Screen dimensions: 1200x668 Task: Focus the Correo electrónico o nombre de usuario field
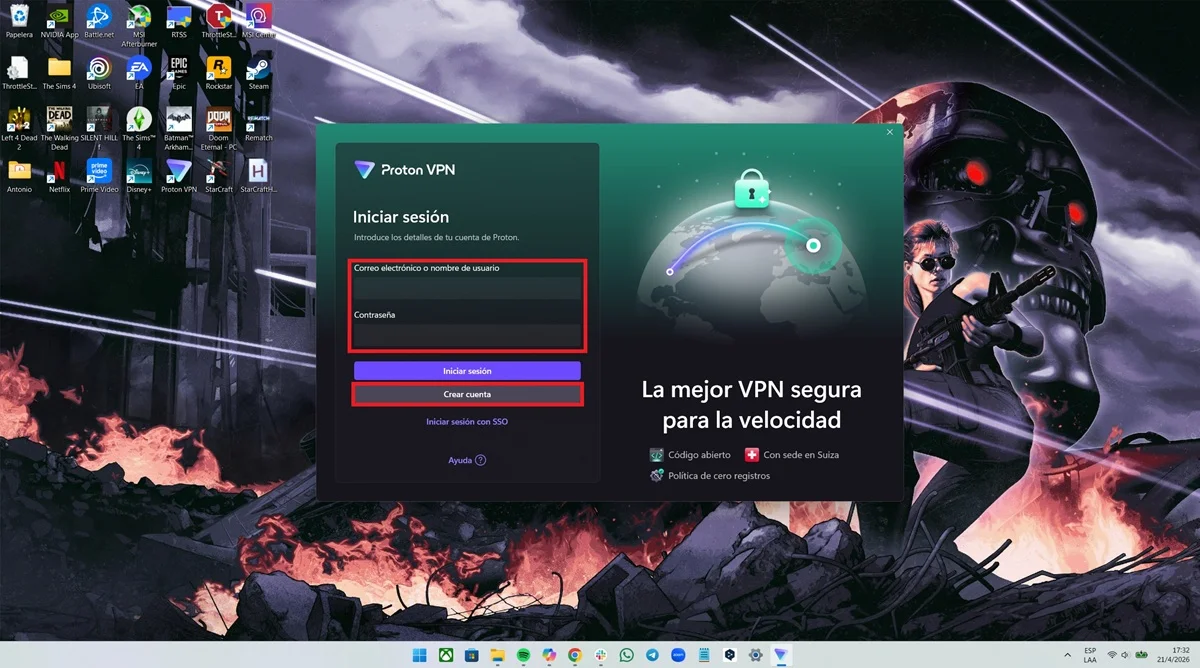coord(467,286)
